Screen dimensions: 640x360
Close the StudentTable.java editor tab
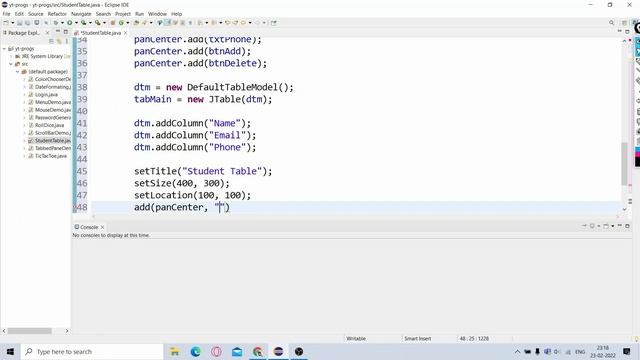[x=125, y=33]
